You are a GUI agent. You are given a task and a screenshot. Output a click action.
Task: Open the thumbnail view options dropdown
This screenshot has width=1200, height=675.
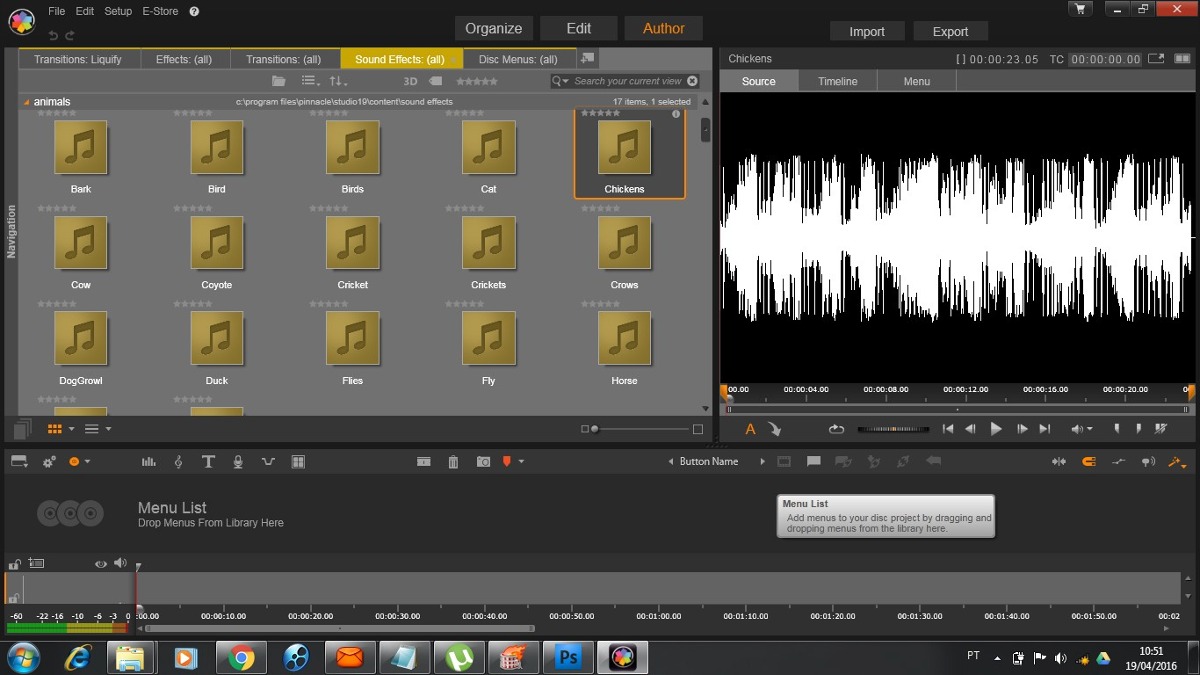[x=71, y=429]
